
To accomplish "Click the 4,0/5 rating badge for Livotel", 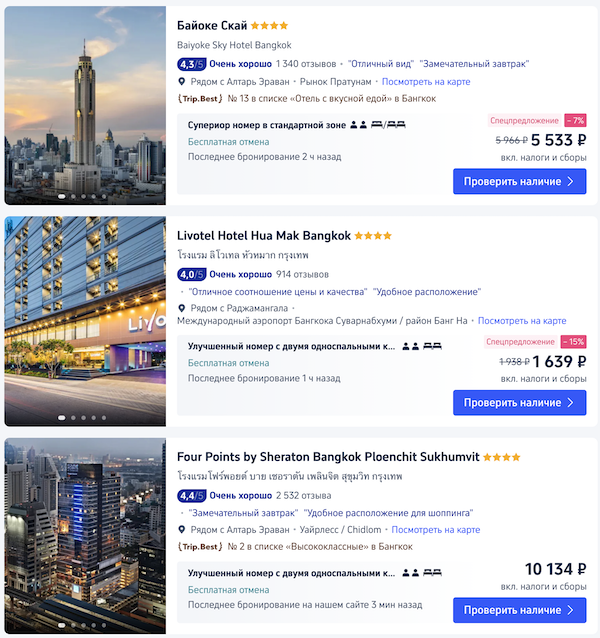I will pyautogui.click(x=192, y=275).
